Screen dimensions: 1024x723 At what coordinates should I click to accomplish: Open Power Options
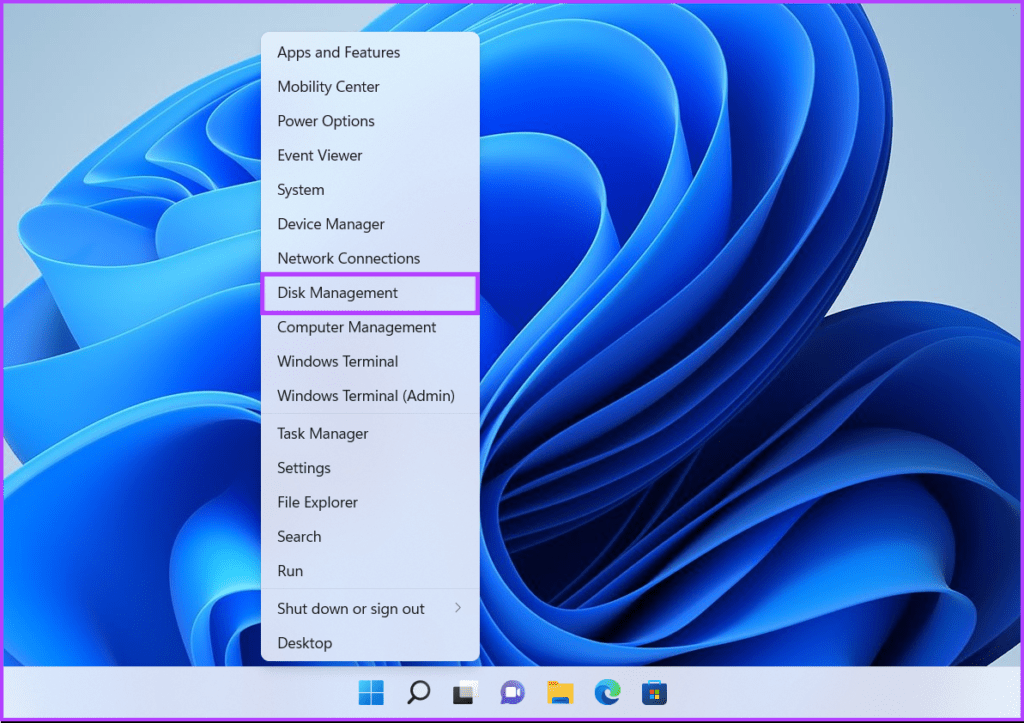[326, 121]
